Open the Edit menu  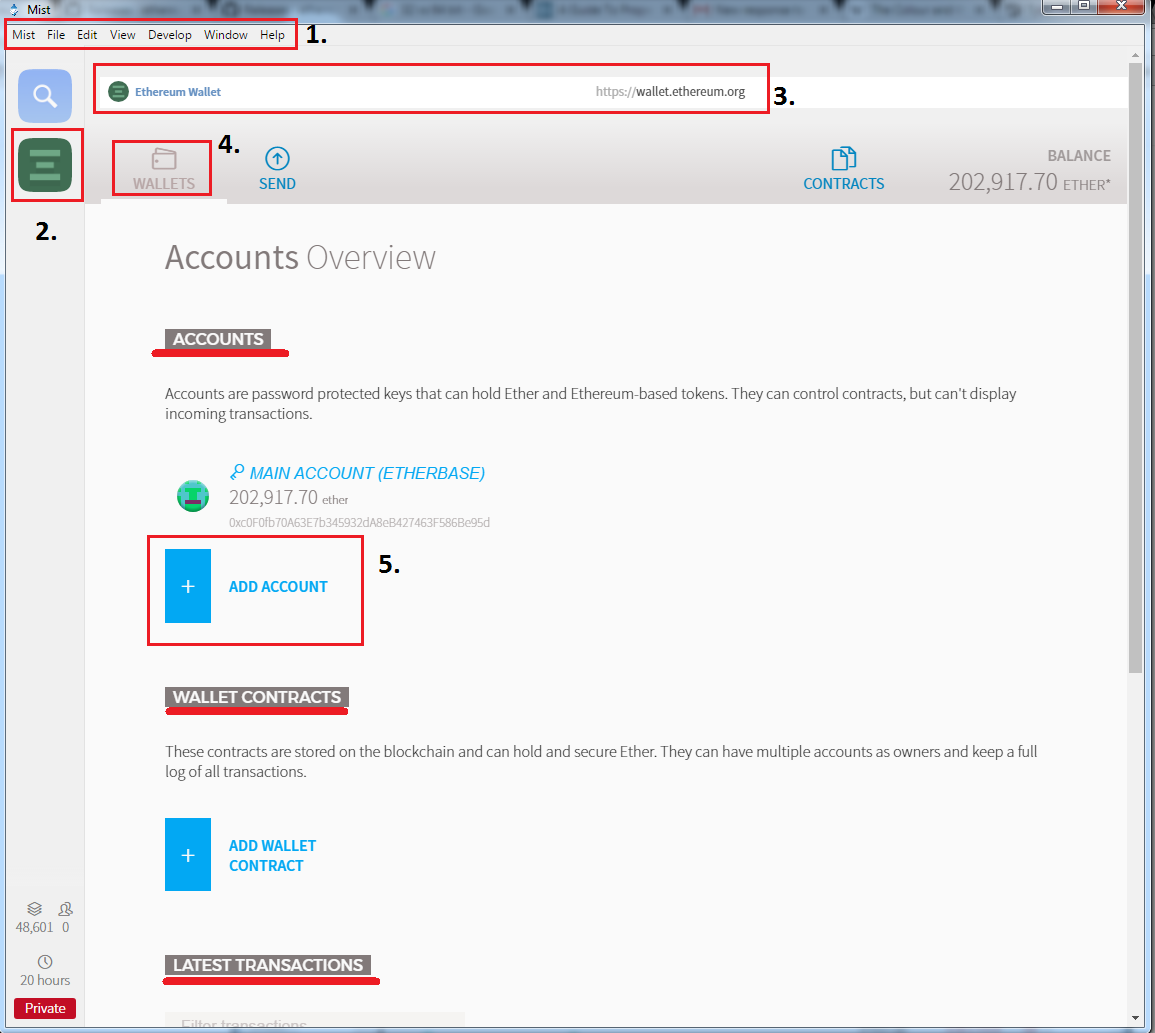pyautogui.click(x=87, y=35)
